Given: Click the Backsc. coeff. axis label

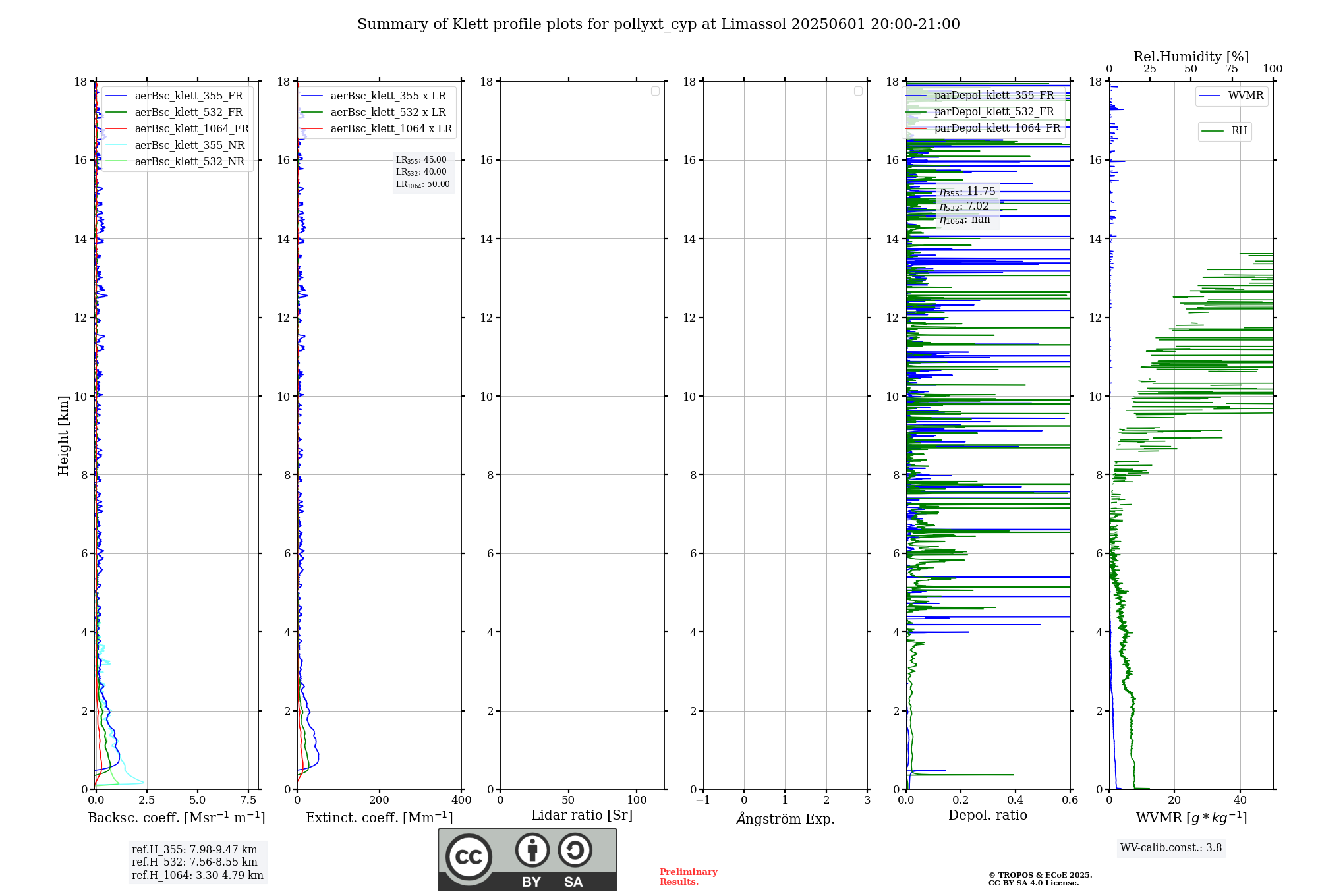Looking at the screenshot, I should (177, 818).
